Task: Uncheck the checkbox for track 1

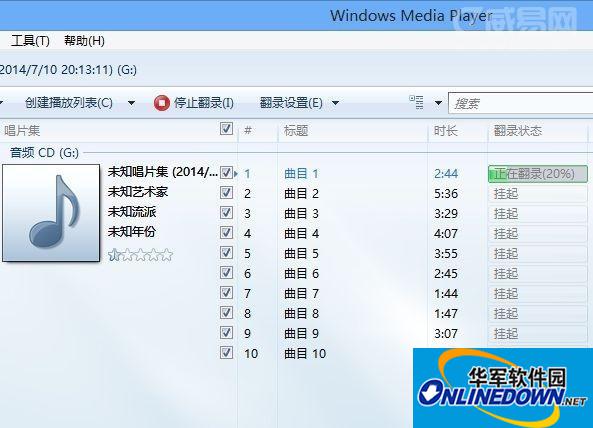Action: pos(226,173)
